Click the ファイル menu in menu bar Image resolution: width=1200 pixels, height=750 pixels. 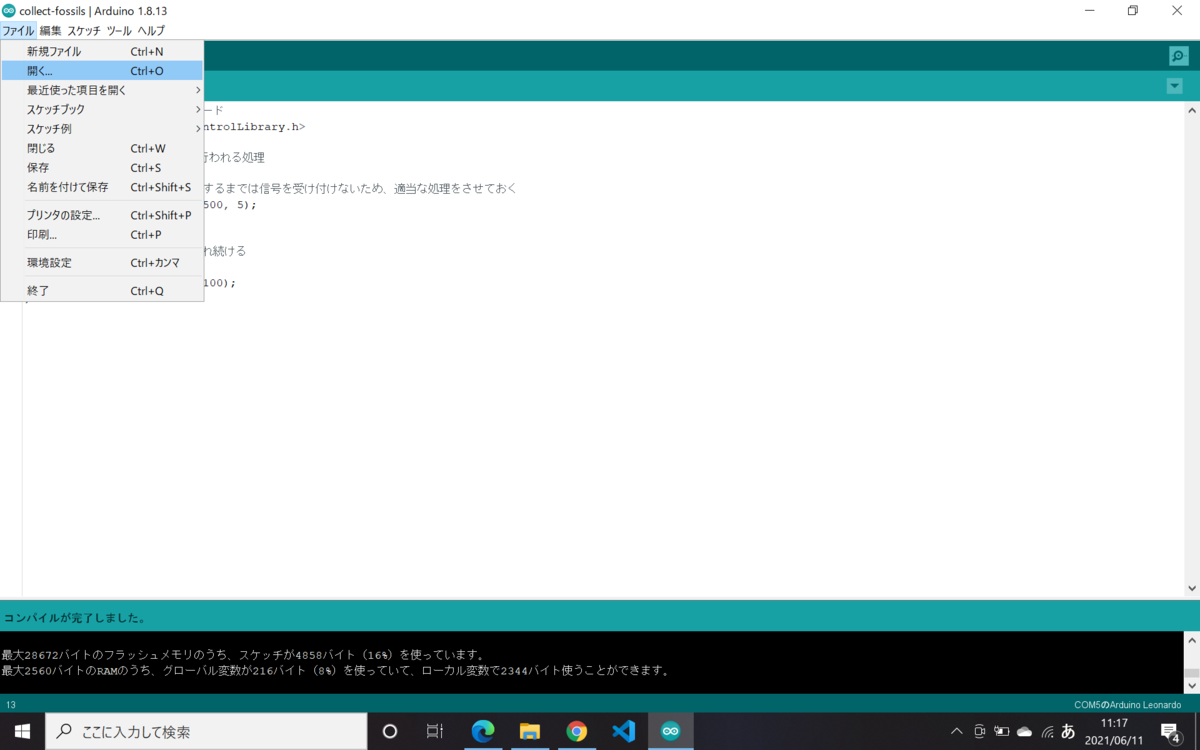[18, 31]
